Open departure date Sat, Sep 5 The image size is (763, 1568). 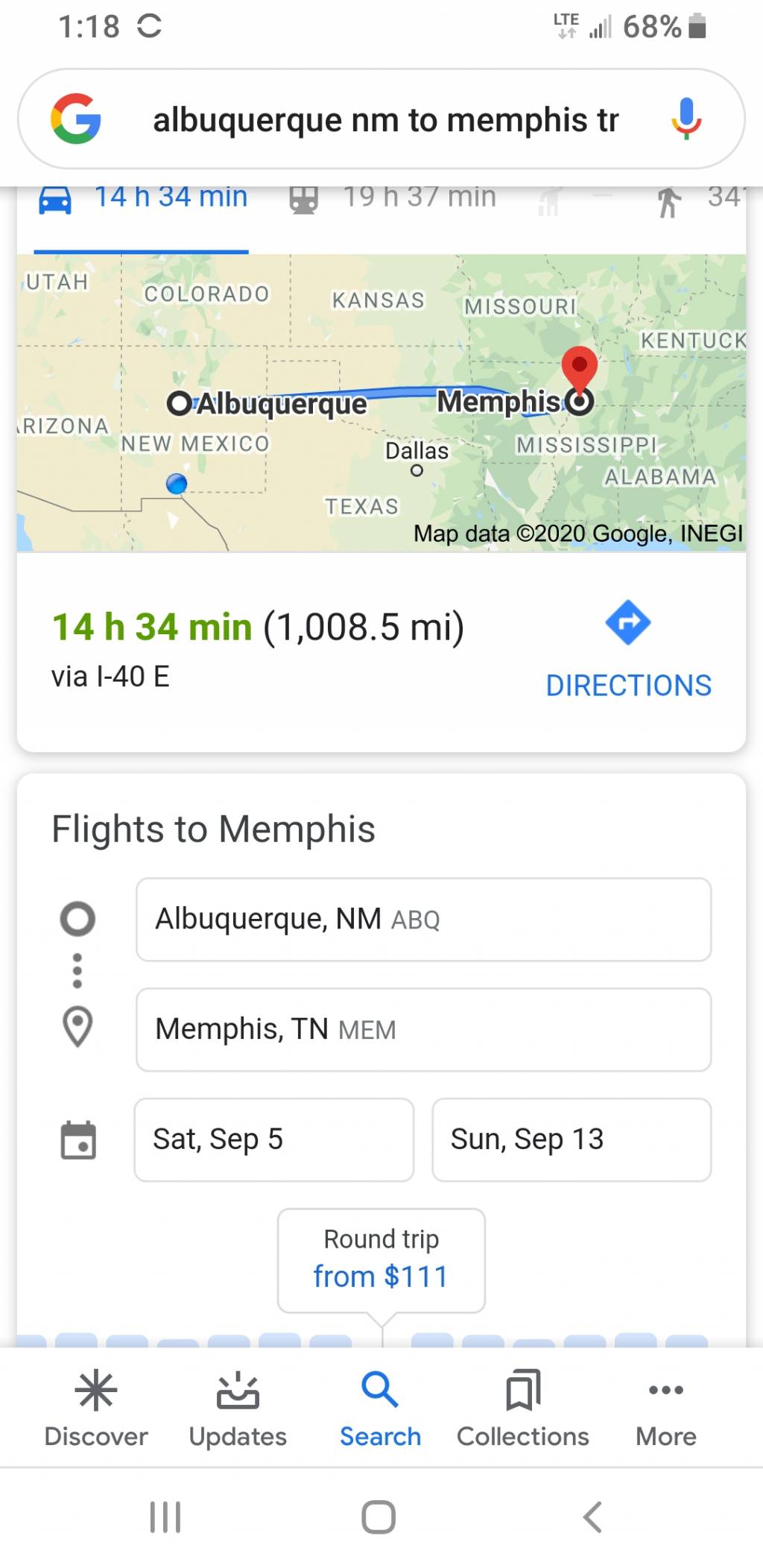[x=273, y=1139]
